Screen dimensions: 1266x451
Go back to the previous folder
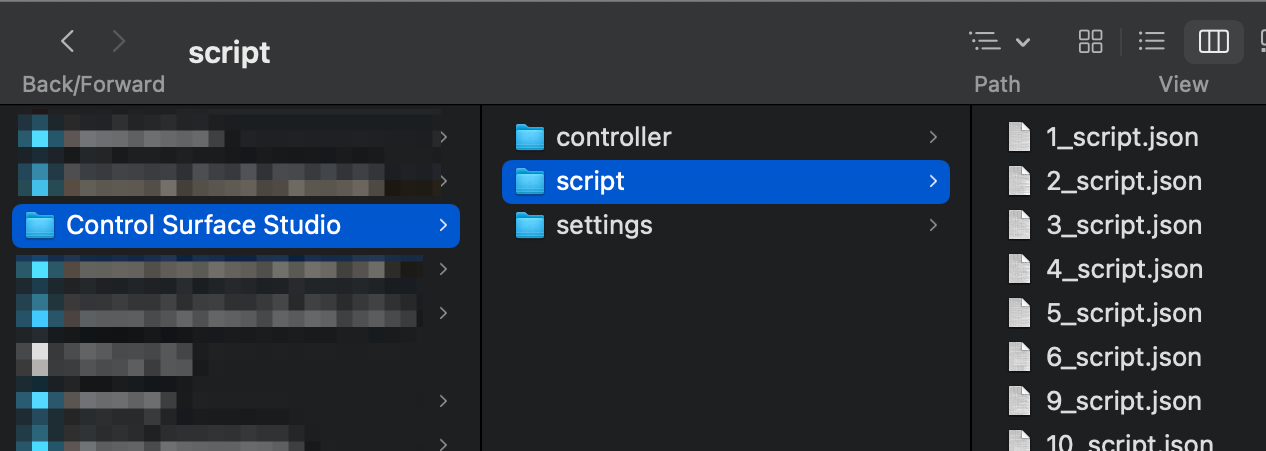point(68,41)
